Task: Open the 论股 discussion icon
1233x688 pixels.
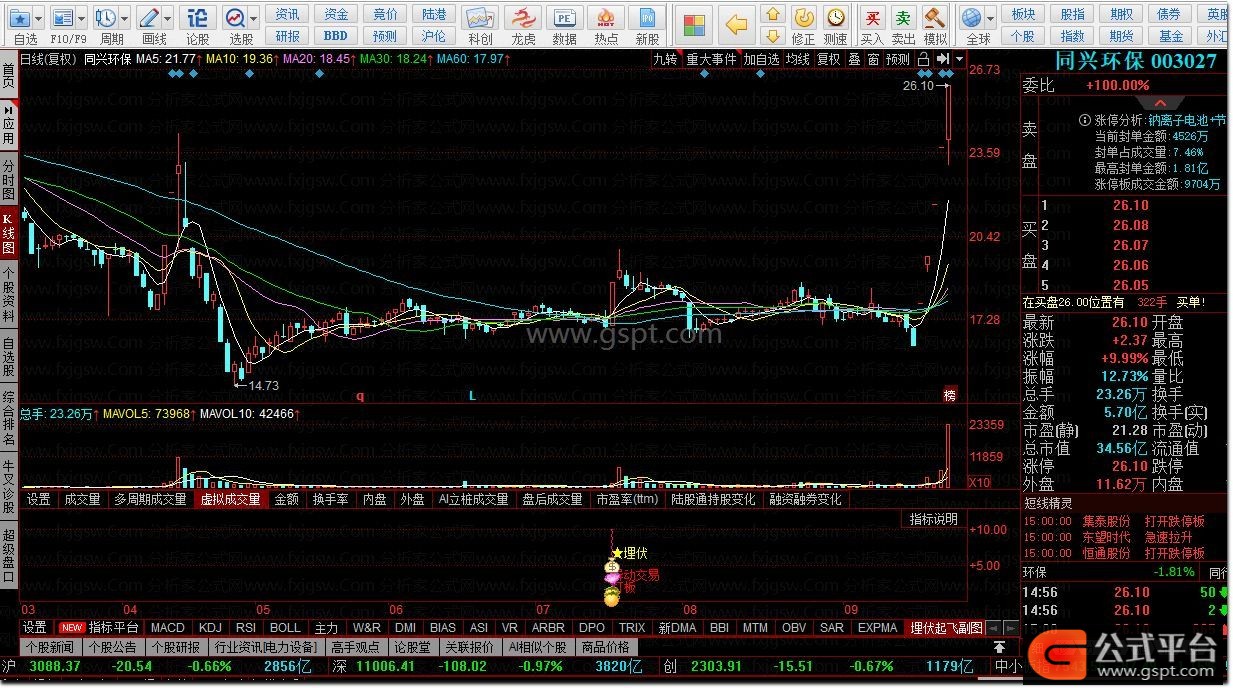Action: pos(198,18)
